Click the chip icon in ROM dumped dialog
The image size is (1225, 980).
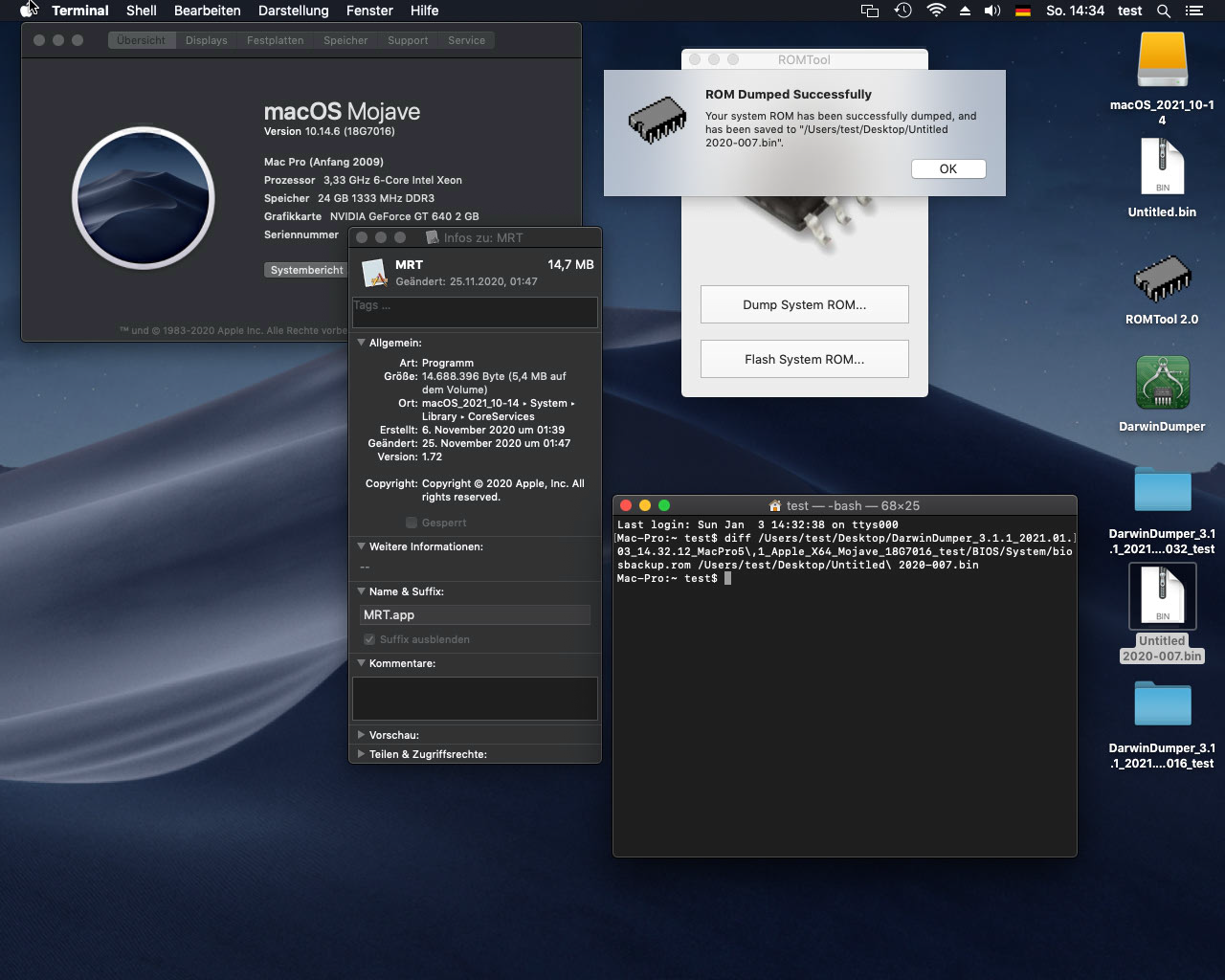click(x=657, y=119)
